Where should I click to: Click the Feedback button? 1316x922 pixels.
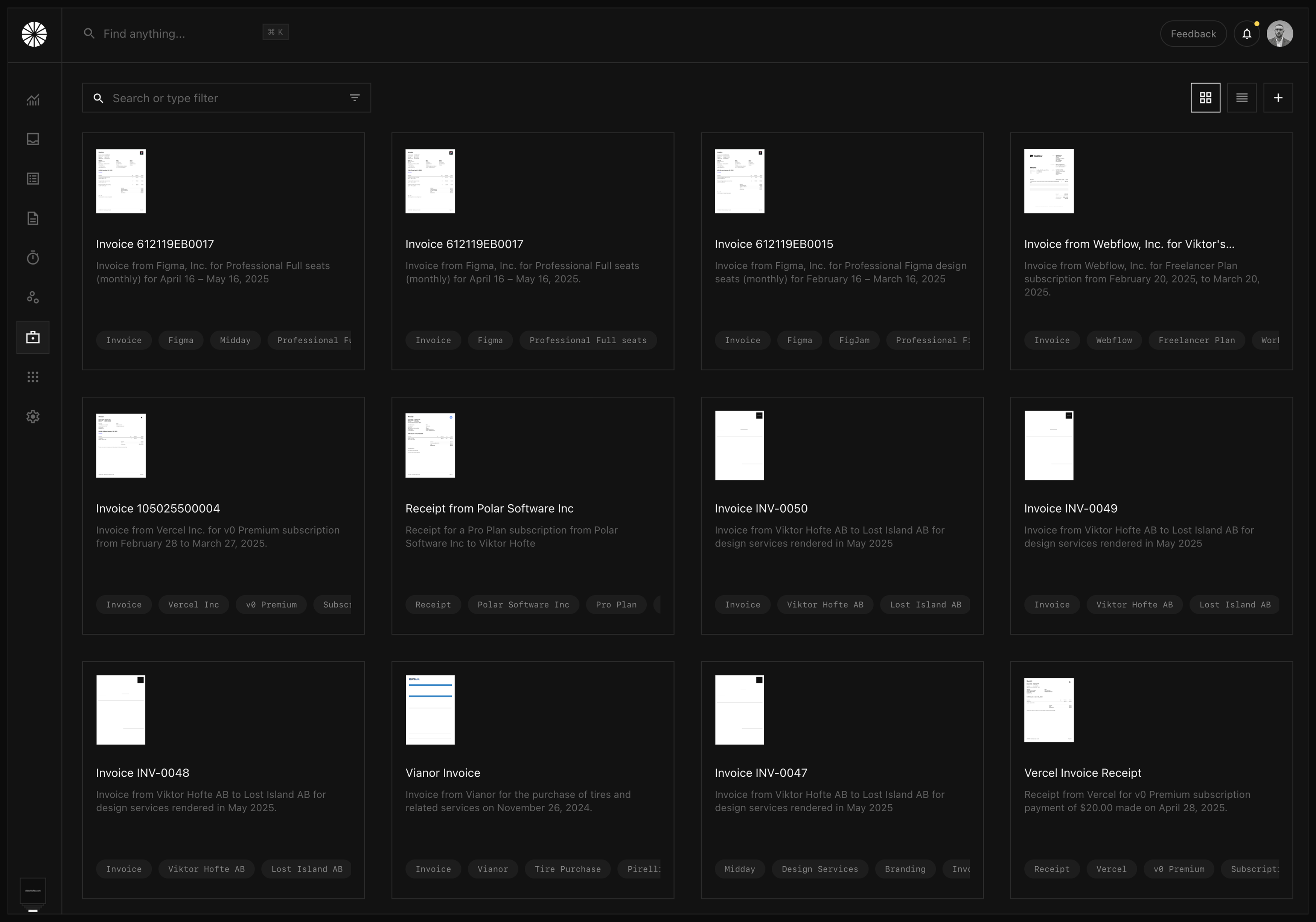click(x=1193, y=34)
